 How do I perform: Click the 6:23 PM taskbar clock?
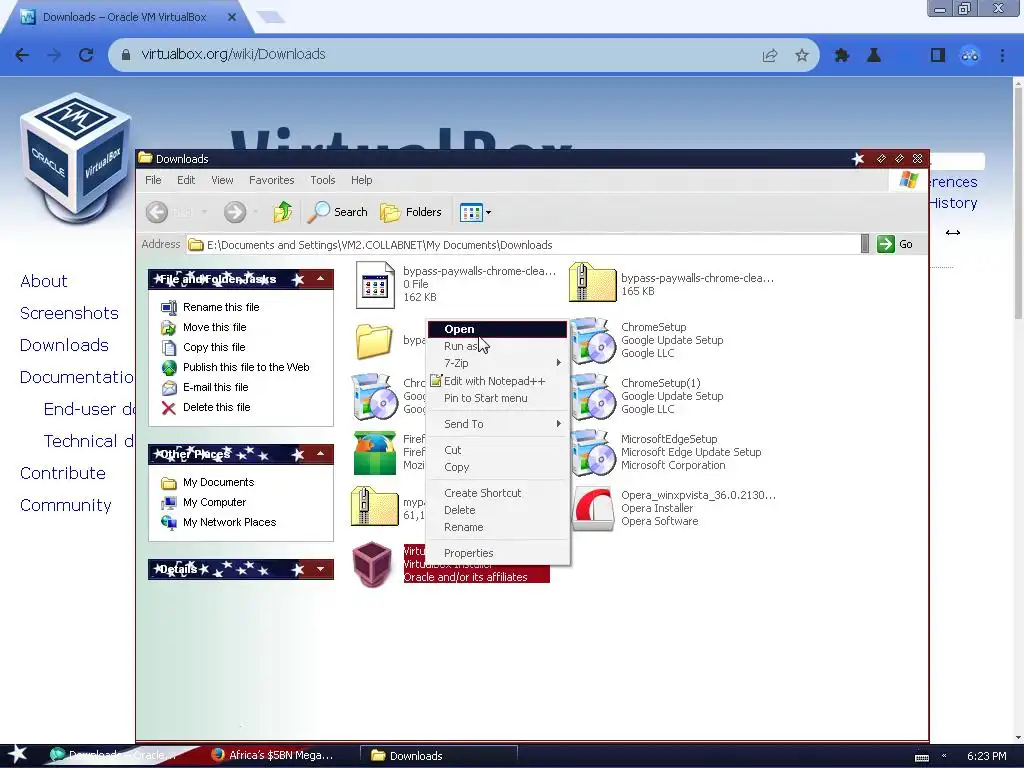pos(986,756)
